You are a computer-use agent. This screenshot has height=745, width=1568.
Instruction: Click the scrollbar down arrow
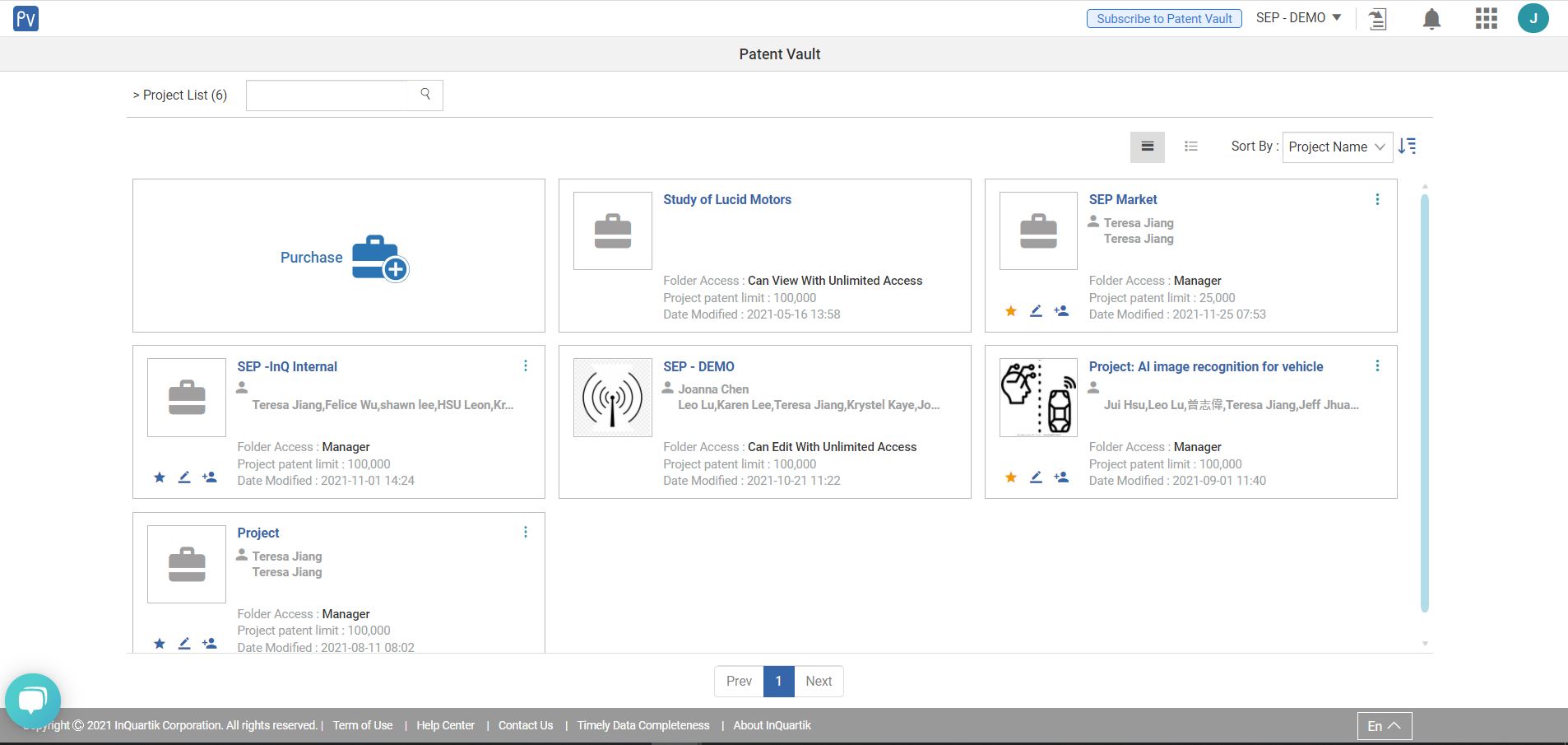coord(1425,644)
